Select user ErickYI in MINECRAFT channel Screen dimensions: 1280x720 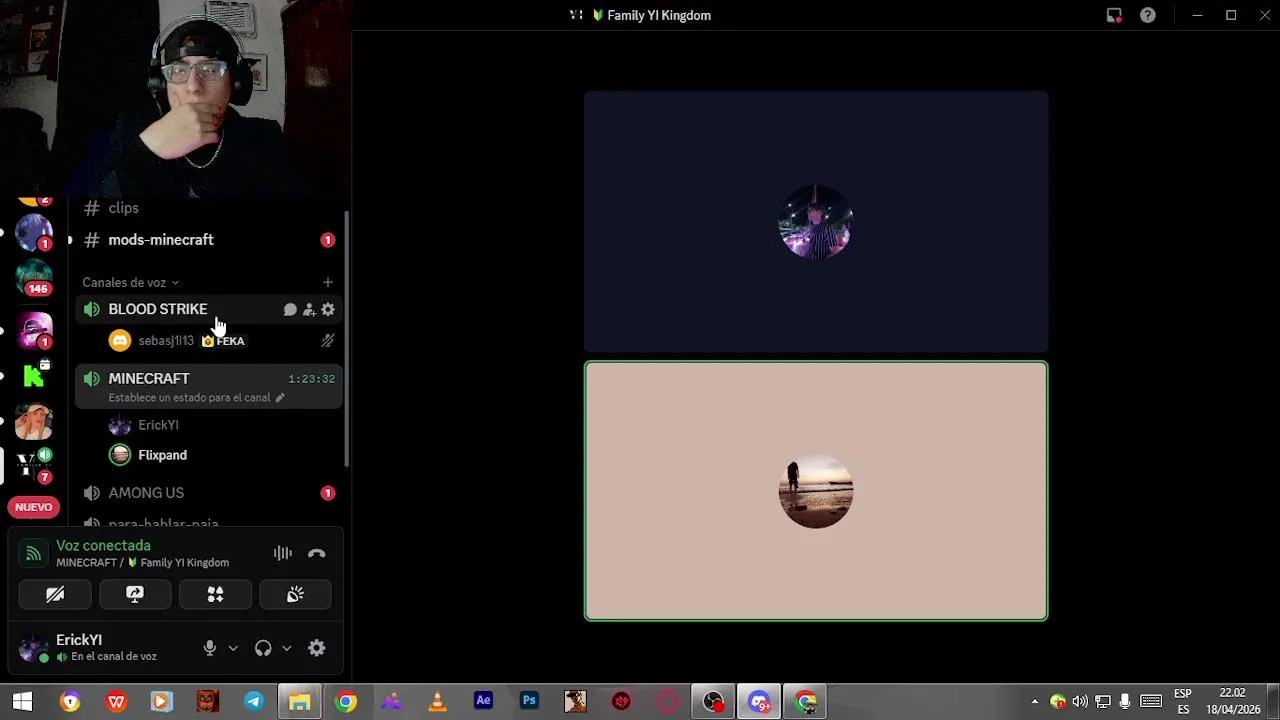coord(158,425)
